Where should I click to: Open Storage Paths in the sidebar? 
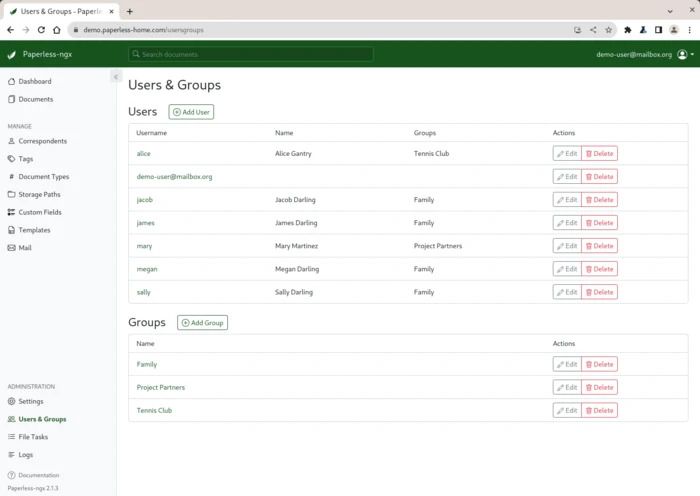tap(34, 195)
